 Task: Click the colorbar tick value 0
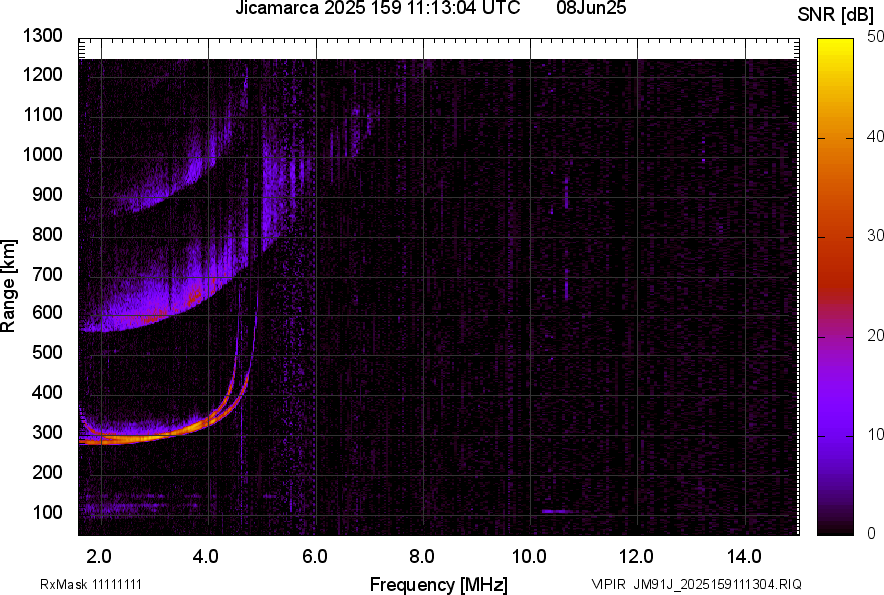[x=872, y=533]
